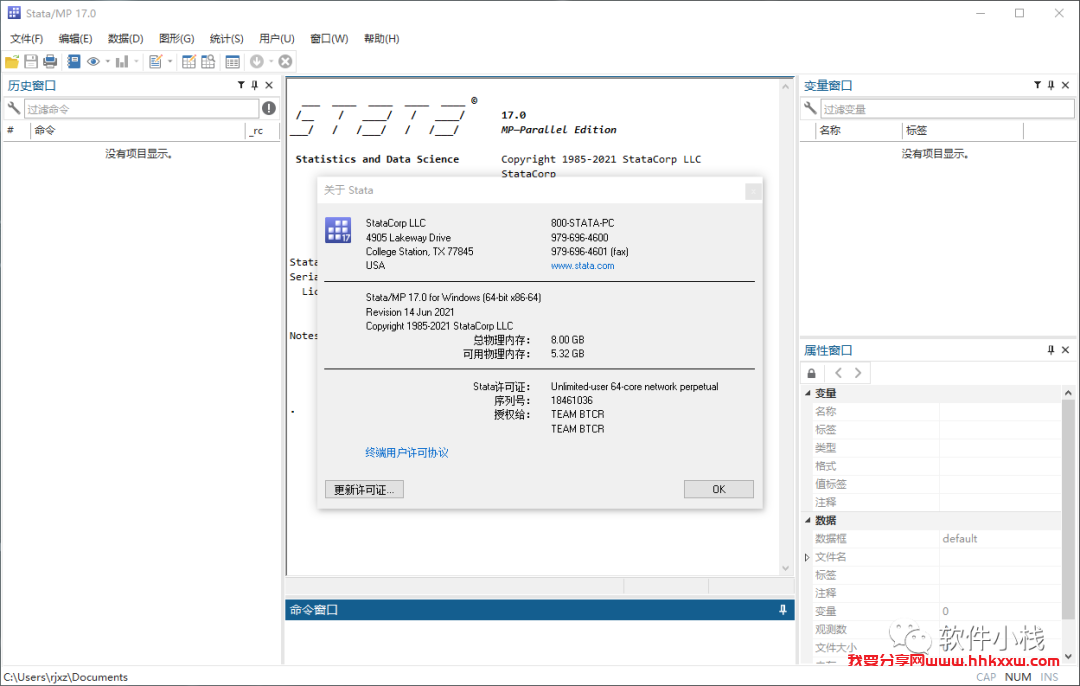Open the 窗口(W) menu
Image resolution: width=1080 pixels, height=686 pixels.
[329, 39]
